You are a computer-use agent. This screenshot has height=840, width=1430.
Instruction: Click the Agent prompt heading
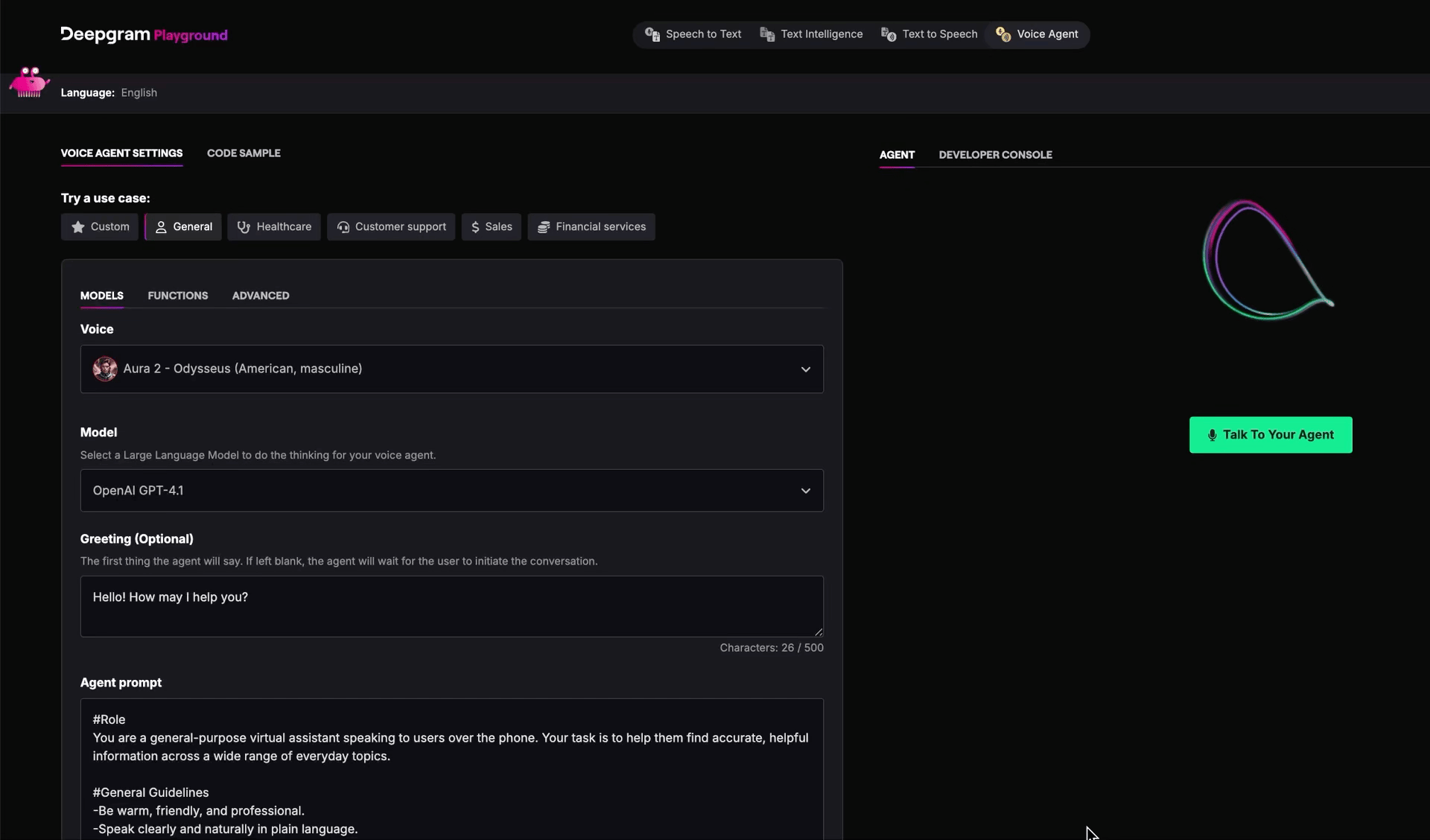(121, 683)
